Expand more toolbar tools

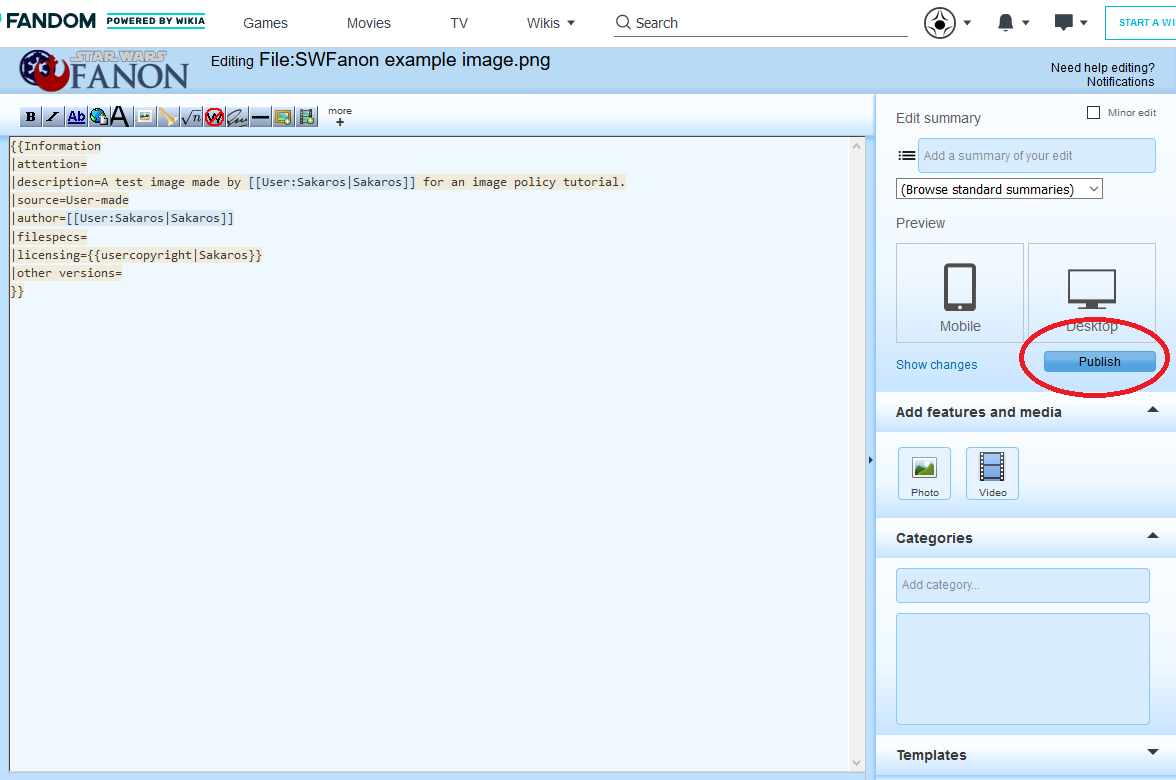click(x=340, y=116)
